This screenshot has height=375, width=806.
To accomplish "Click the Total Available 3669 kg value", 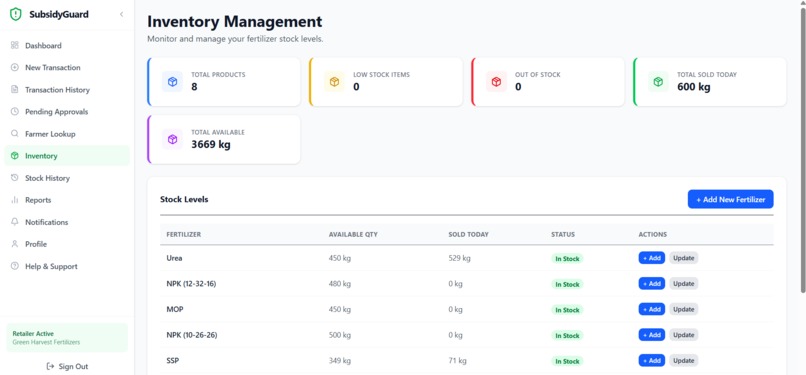I will 211,145.
